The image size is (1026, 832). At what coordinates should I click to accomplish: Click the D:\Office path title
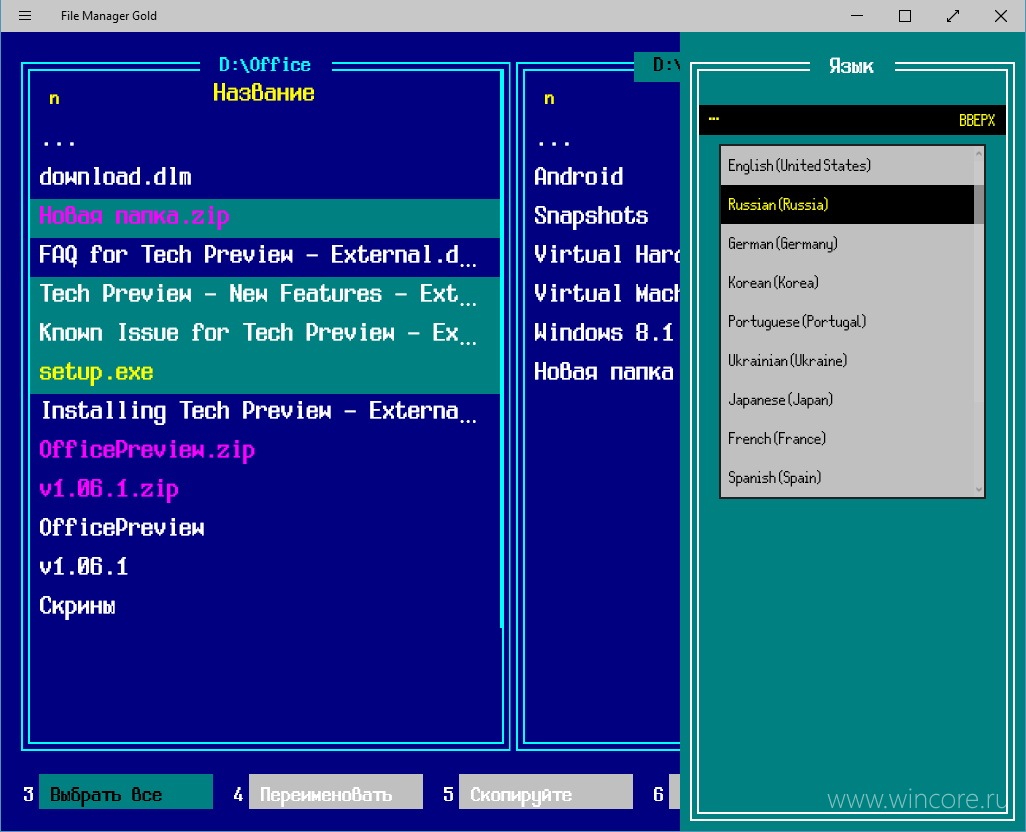click(265, 65)
